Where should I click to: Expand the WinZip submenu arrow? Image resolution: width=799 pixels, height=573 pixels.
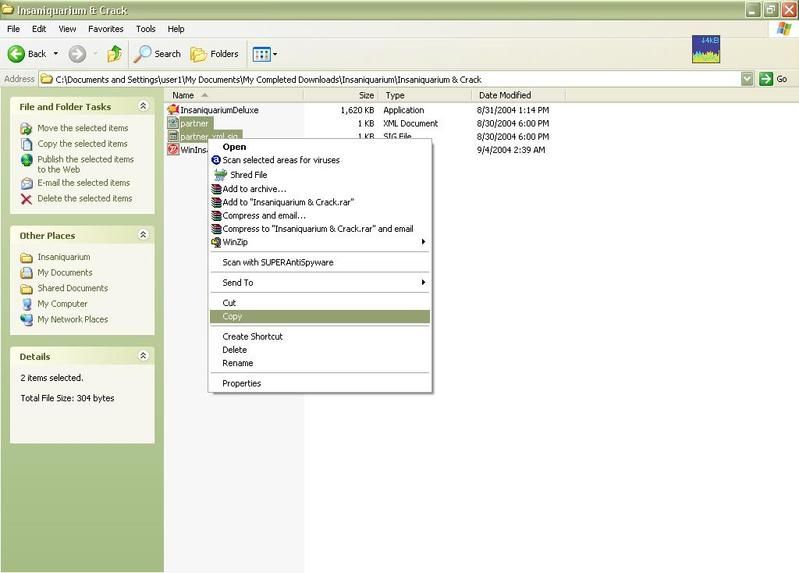coord(423,241)
